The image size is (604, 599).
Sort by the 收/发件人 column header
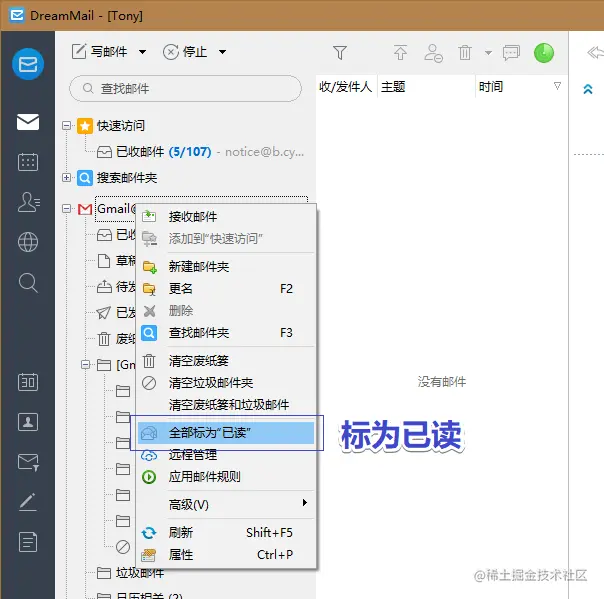tap(346, 87)
